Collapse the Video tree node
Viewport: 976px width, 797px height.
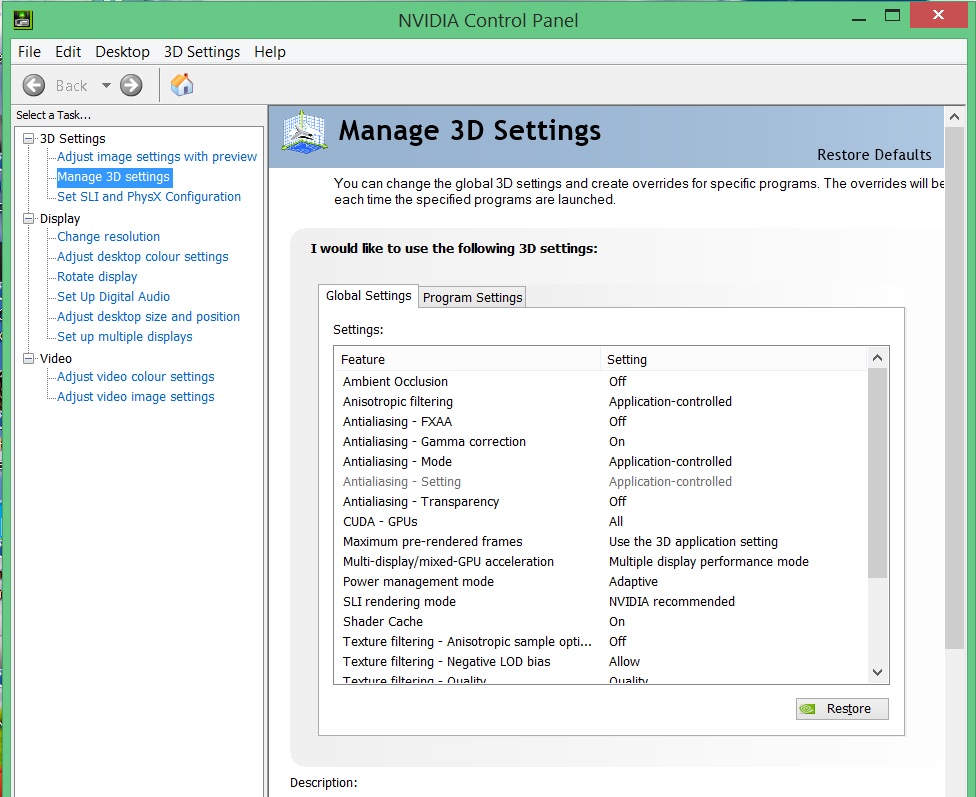pos(28,359)
